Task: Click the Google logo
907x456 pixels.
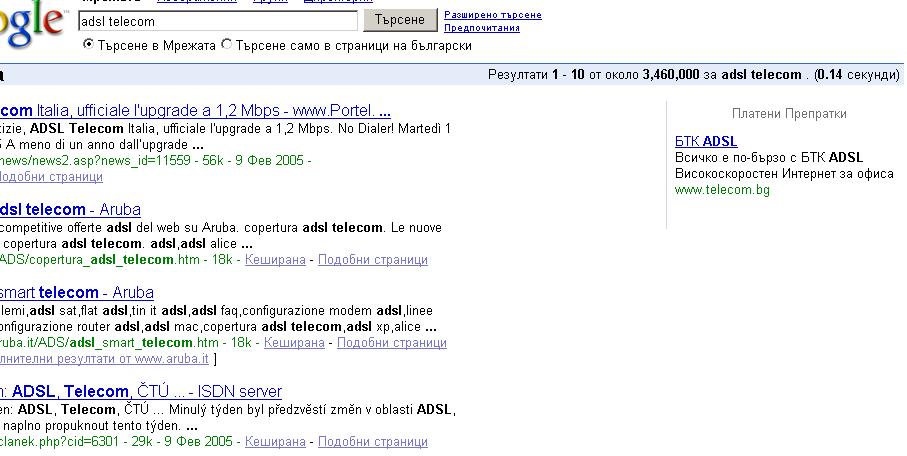Action: 32,24
